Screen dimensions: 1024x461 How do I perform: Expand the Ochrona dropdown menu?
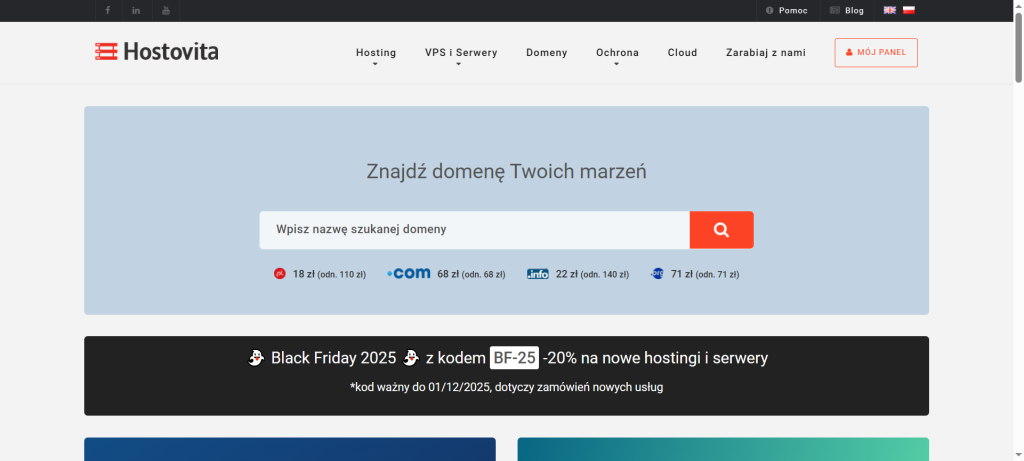tap(617, 53)
